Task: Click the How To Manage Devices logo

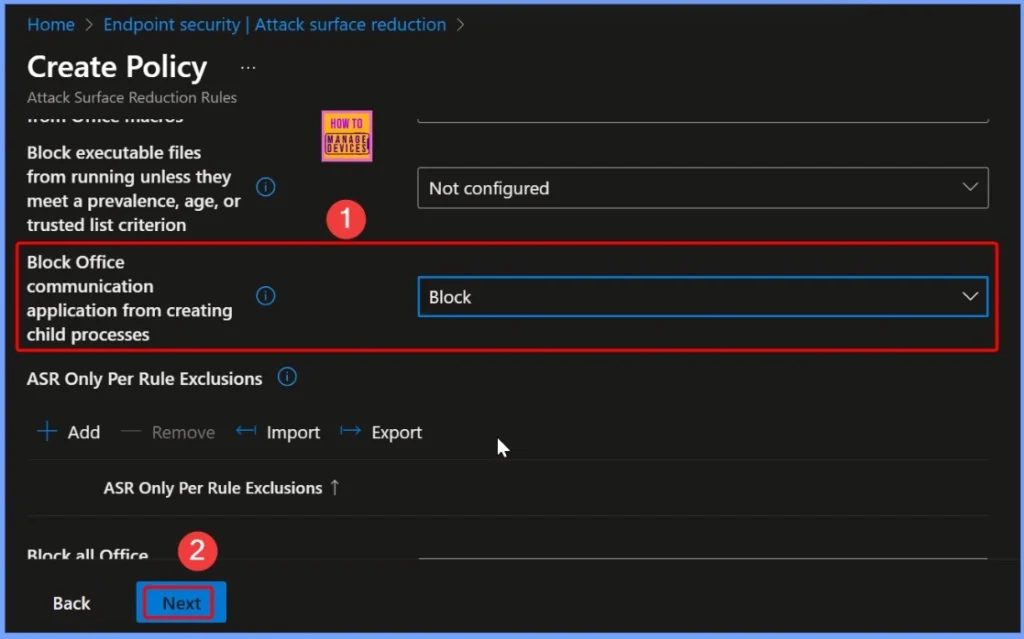Action: 347,136
